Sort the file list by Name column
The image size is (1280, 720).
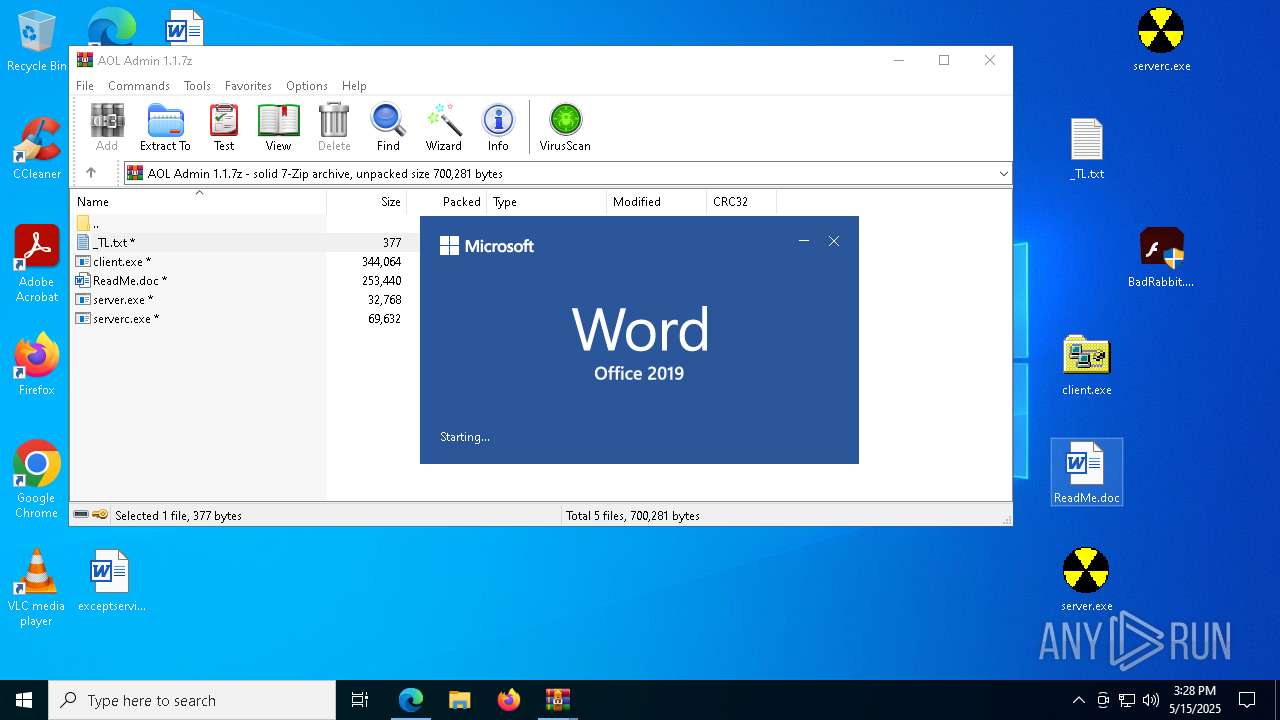199,202
